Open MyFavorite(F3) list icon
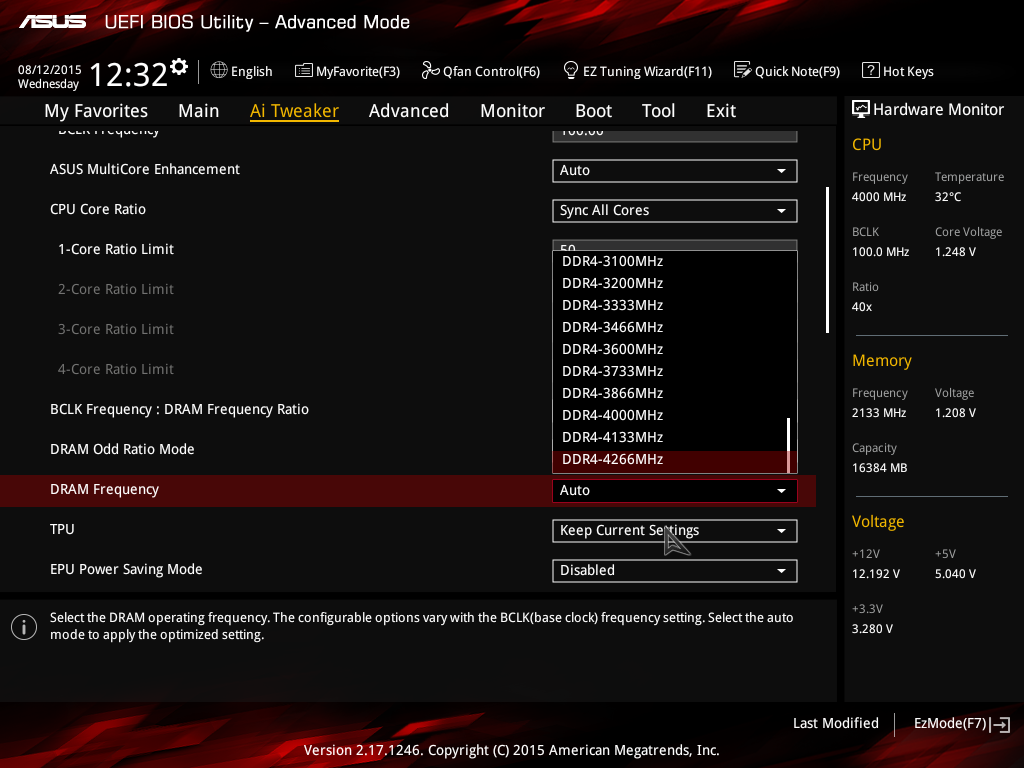The width and height of the screenshot is (1024, 768). (304, 71)
